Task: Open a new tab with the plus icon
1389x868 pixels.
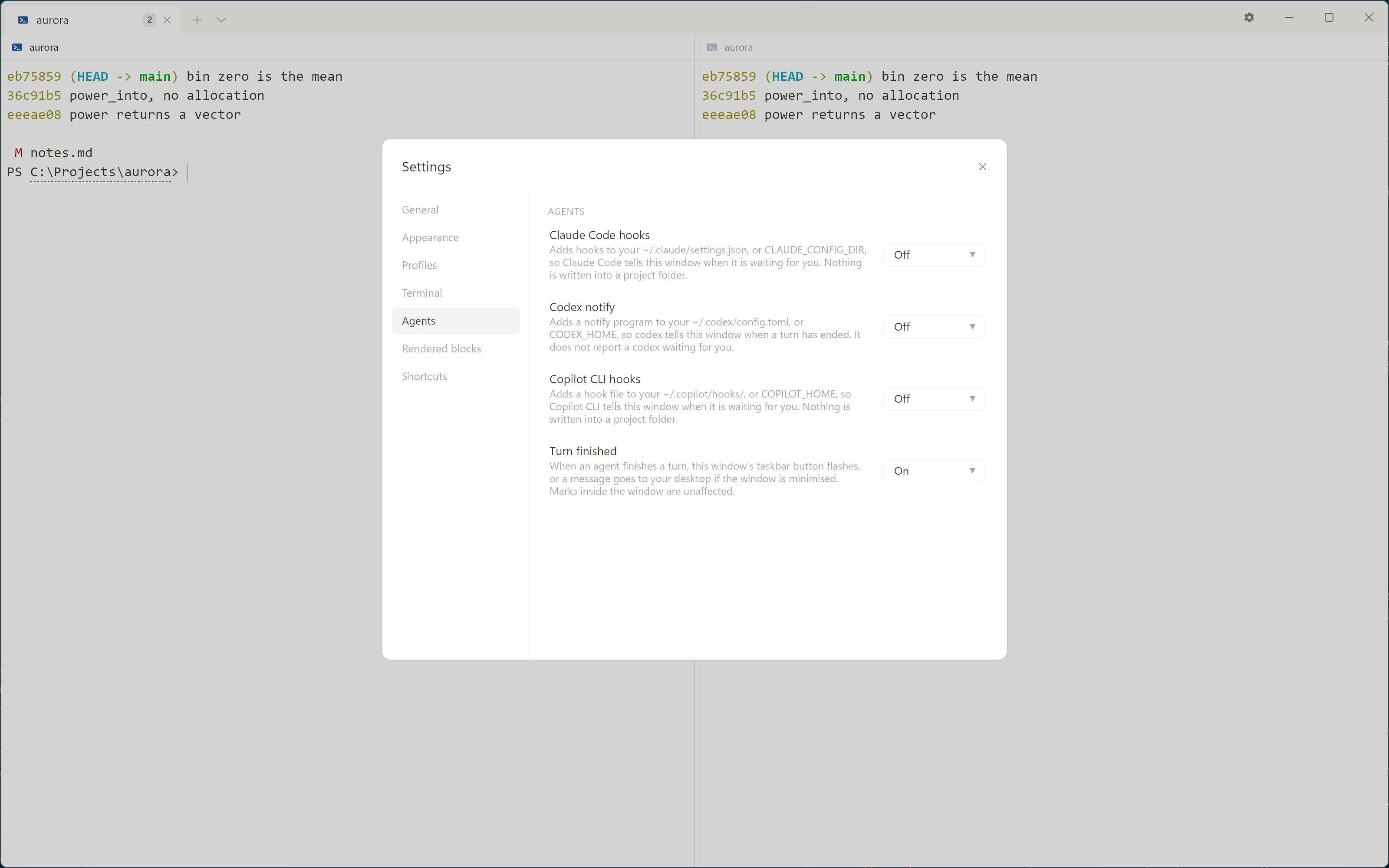Action: coord(197,20)
